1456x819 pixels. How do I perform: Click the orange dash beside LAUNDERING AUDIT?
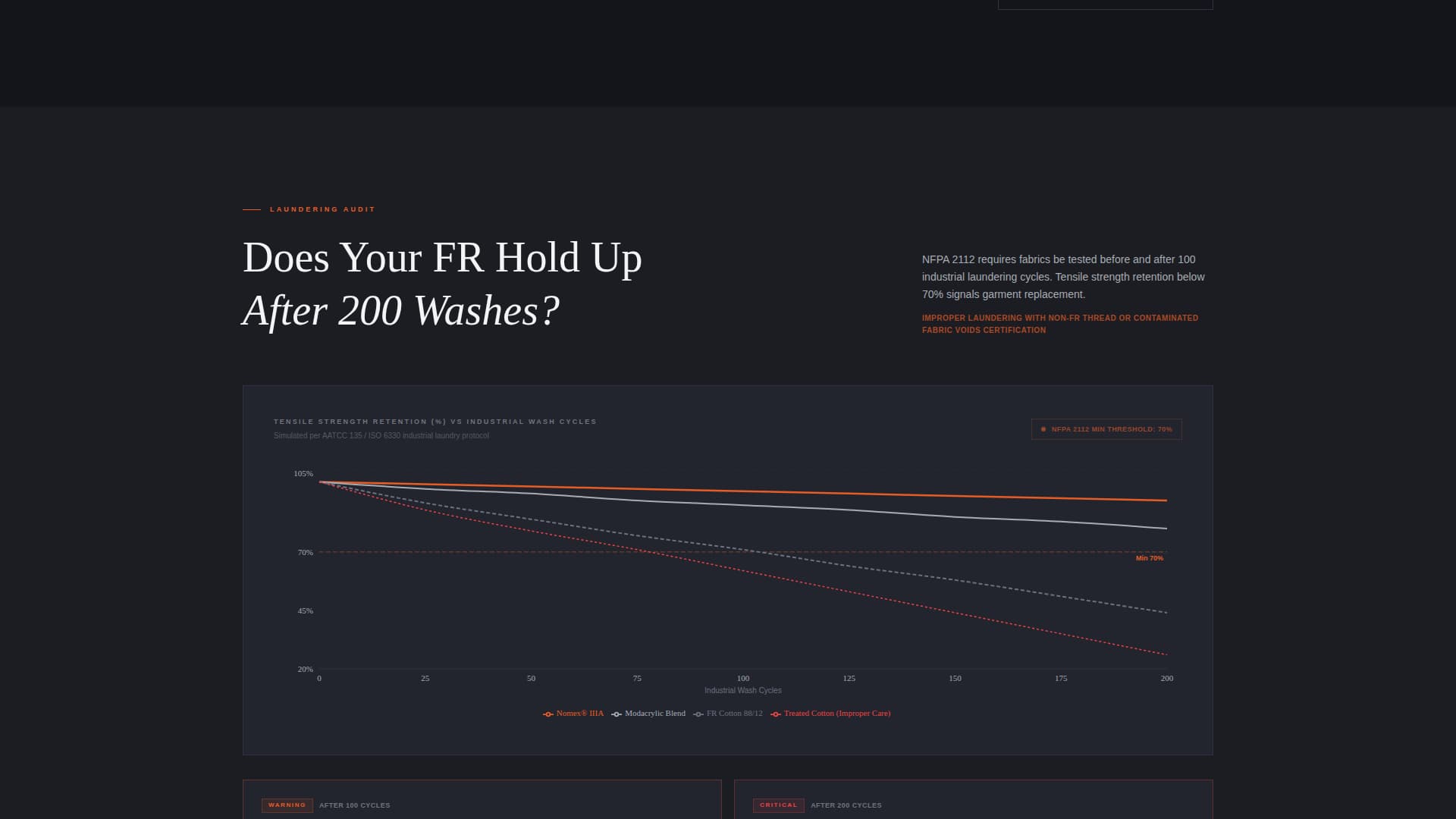(x=251, y=209)
